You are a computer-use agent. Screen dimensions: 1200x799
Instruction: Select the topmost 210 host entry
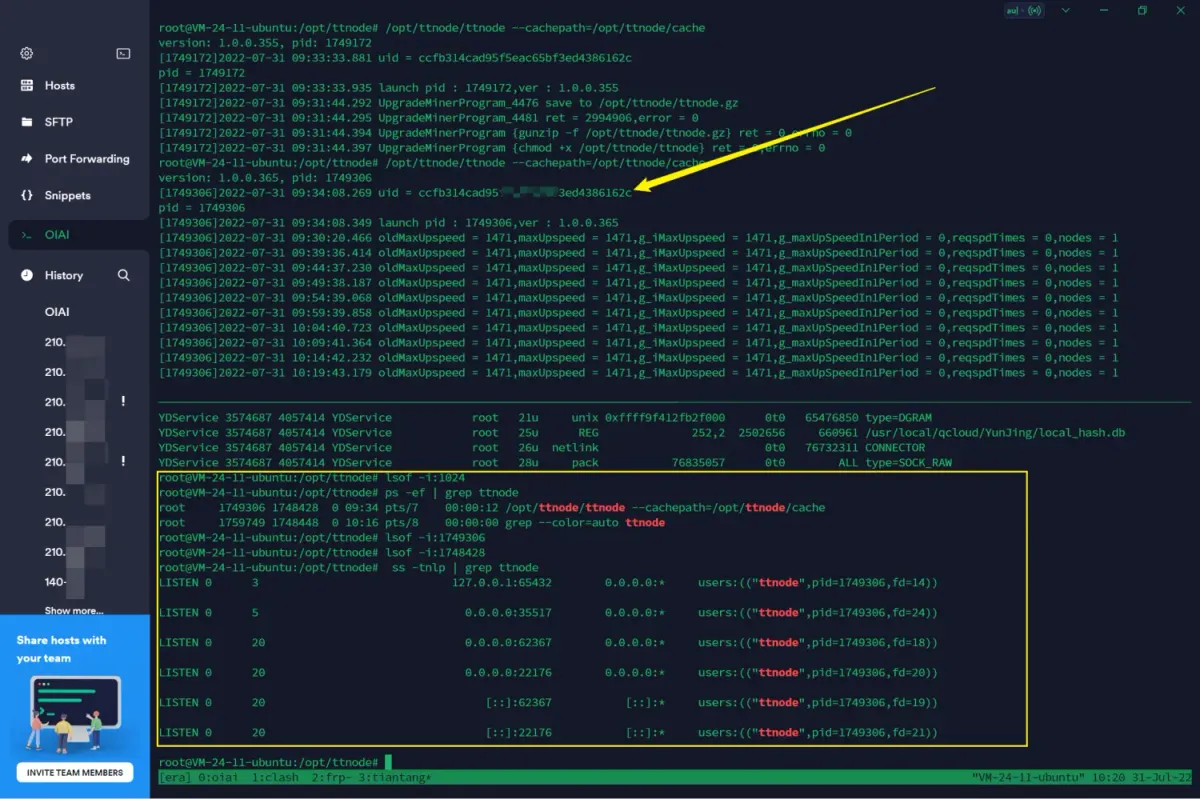[x=55, y=341]
